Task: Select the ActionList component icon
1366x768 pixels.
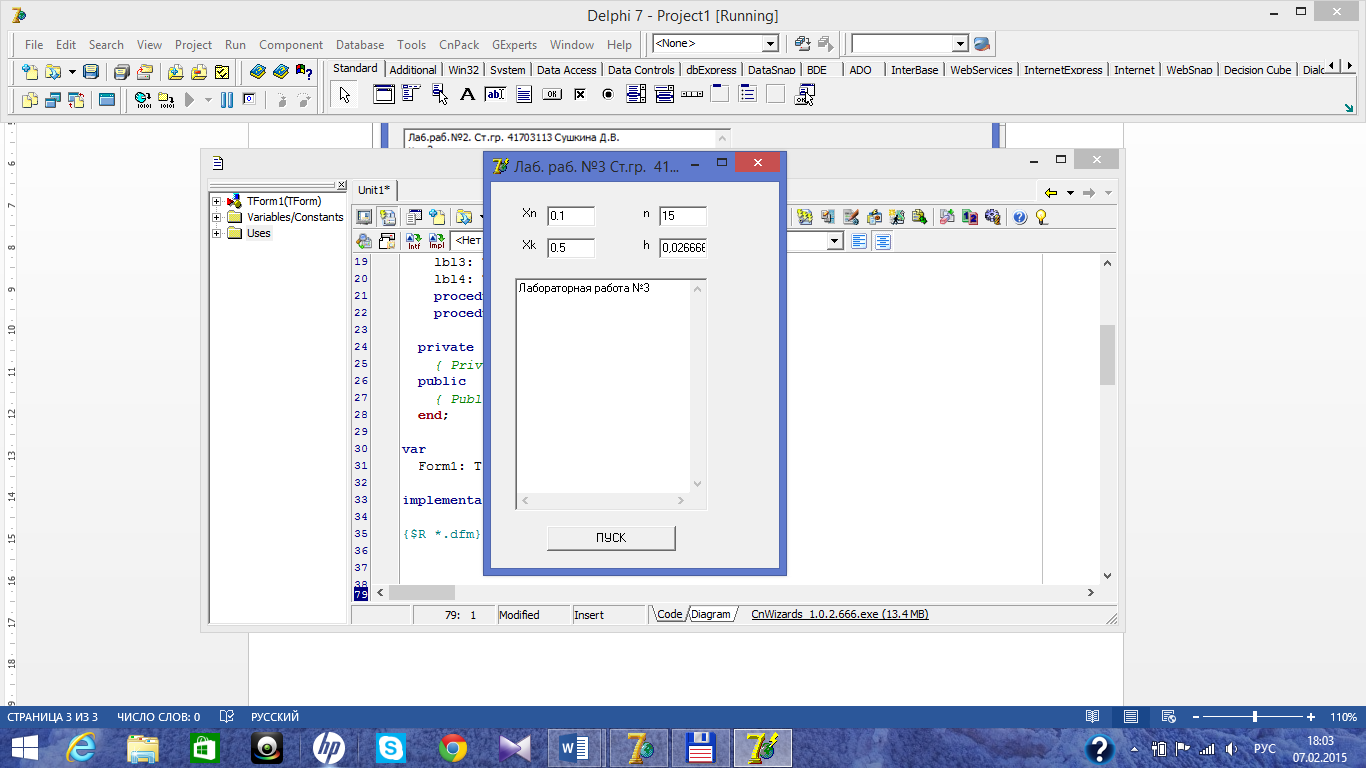Action: coord(805,95)
